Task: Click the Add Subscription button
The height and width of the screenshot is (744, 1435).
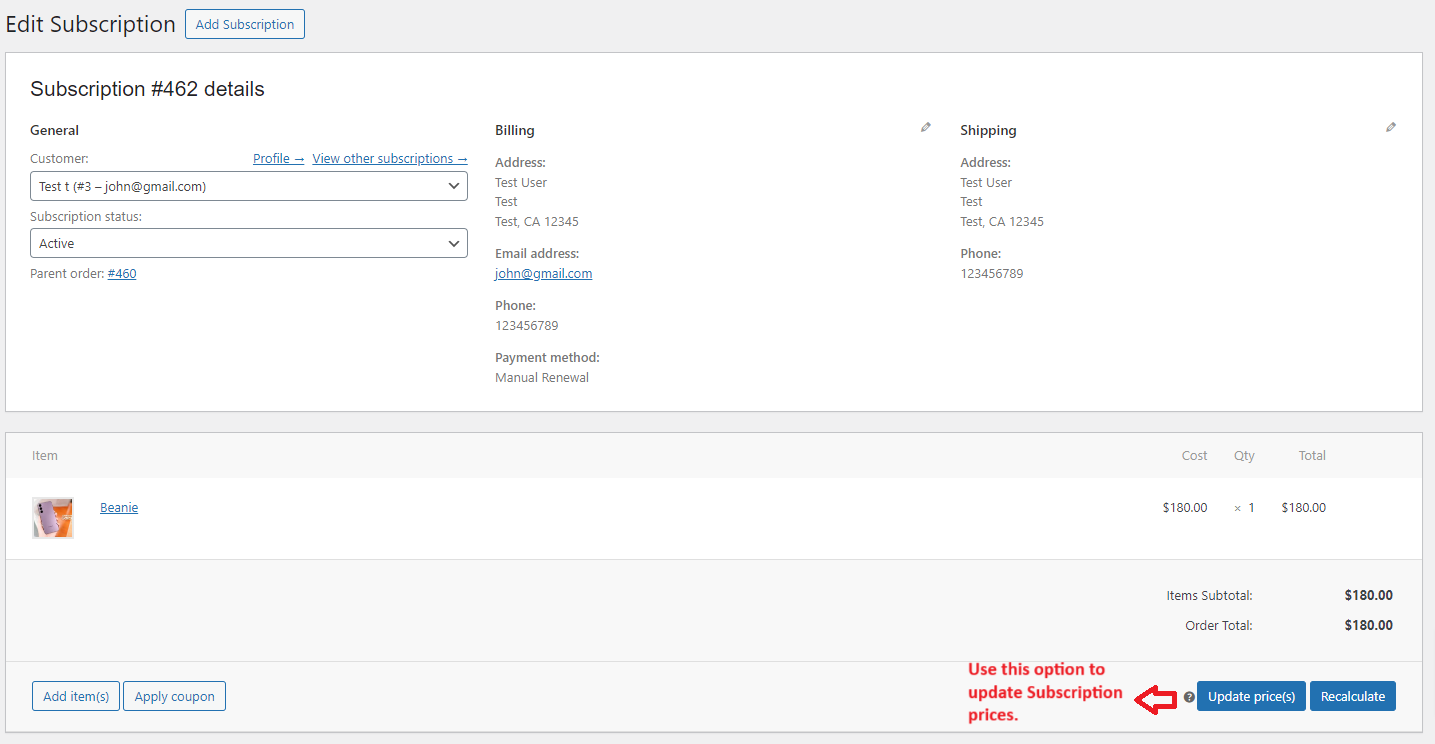Action: click(244, 23)
